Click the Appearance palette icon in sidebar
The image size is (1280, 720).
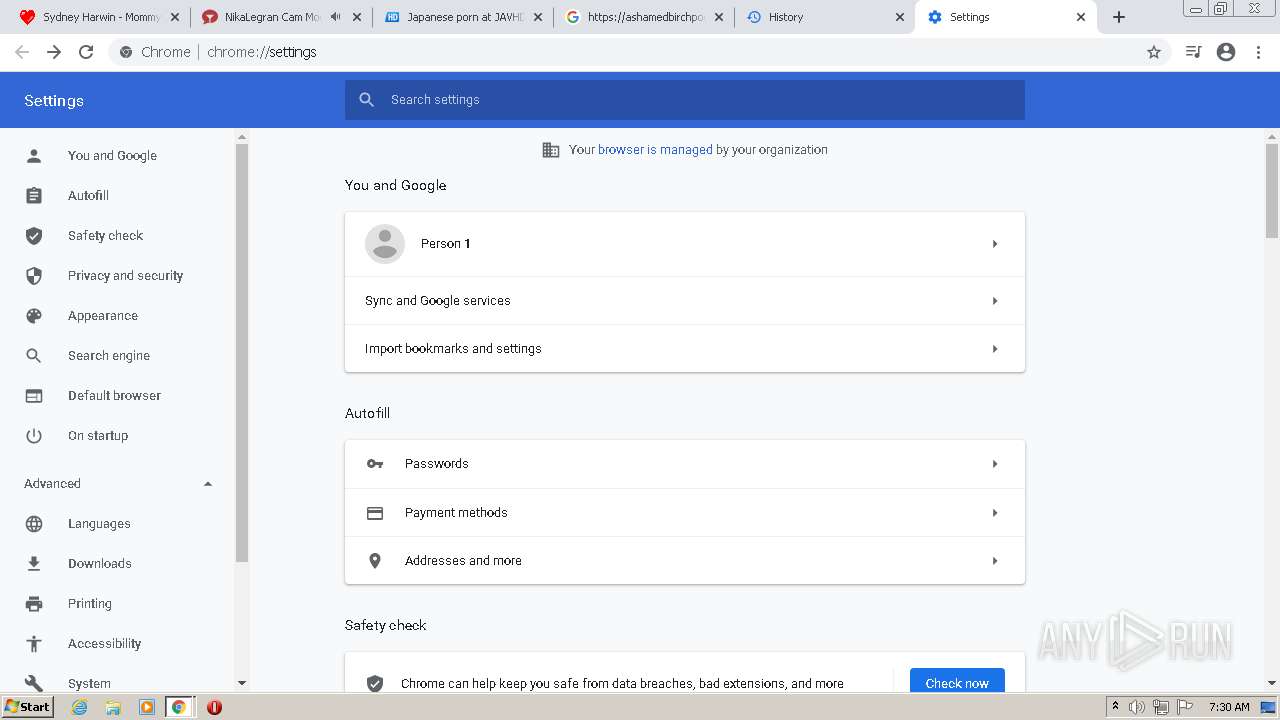[x=34, y=316]
